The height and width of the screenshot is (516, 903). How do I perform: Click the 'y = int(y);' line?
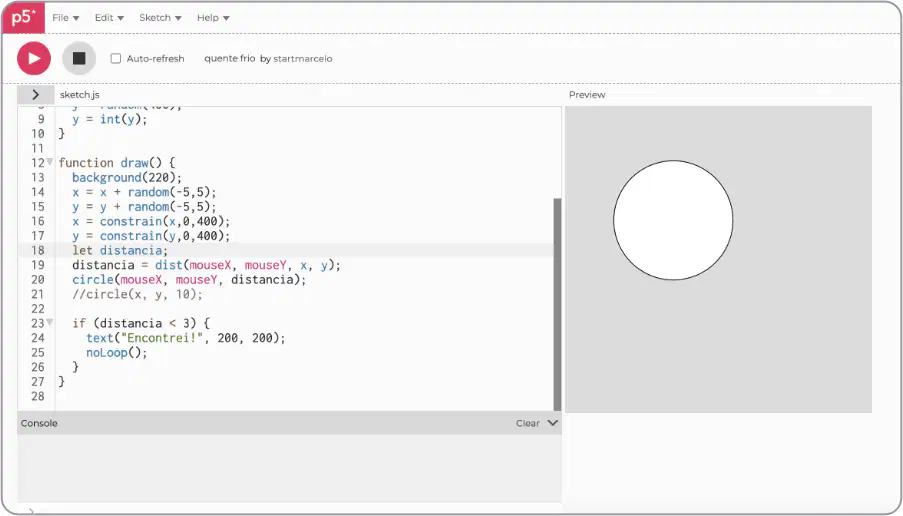click(x=109, y=119)
